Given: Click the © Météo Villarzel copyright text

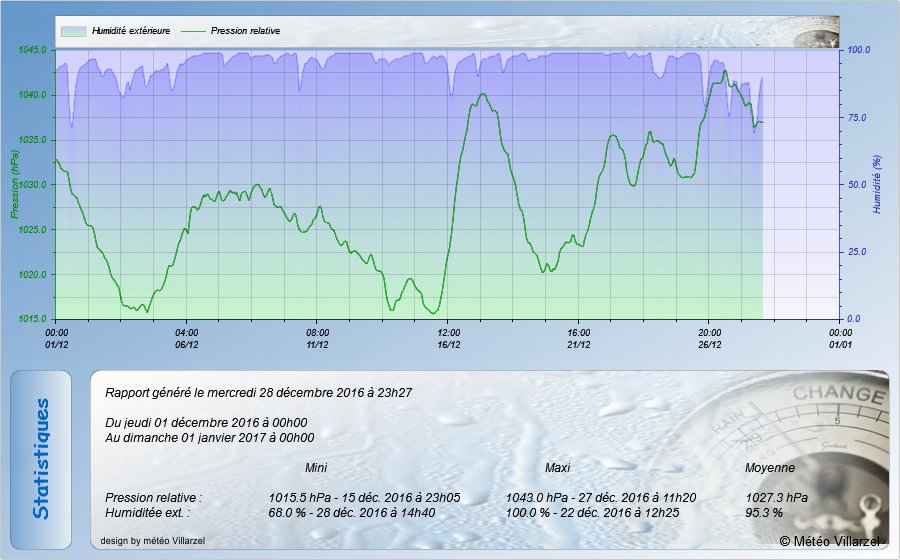Looking at the screenshot, I should (x=829, y=541).
